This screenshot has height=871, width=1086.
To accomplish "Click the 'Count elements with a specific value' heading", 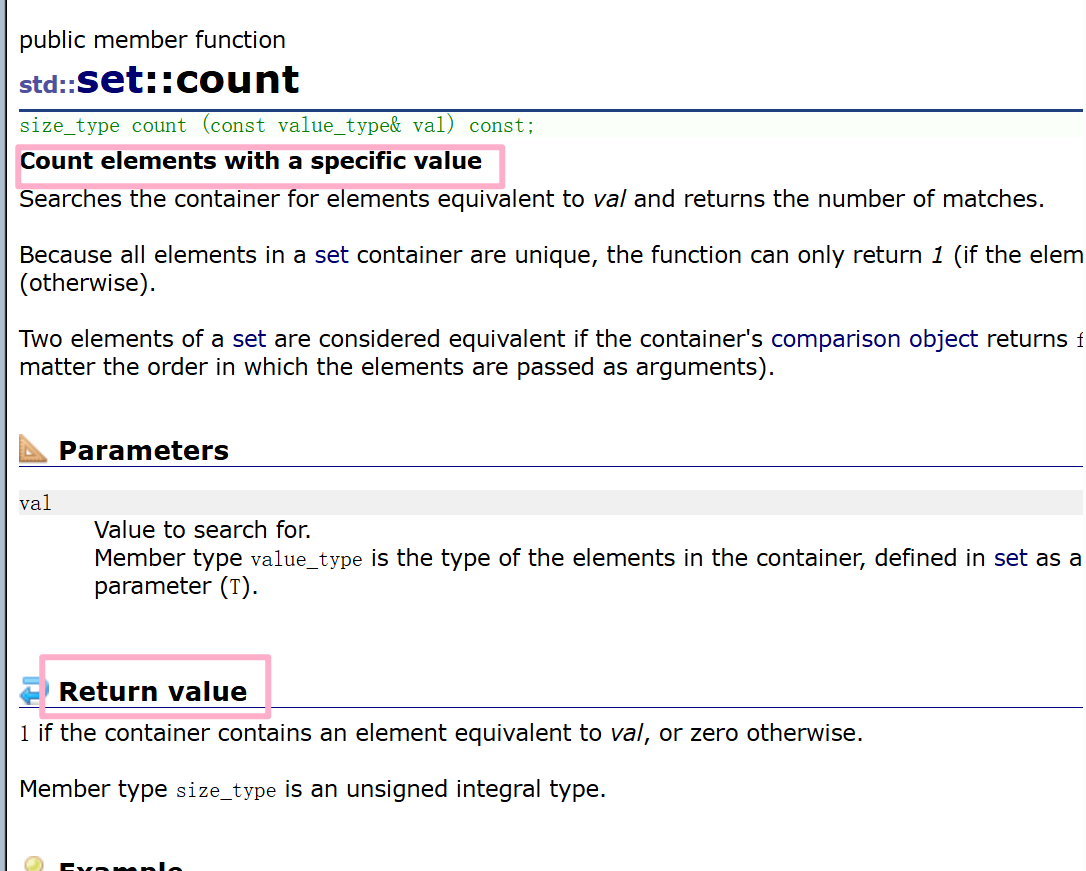I will (251, 161).
